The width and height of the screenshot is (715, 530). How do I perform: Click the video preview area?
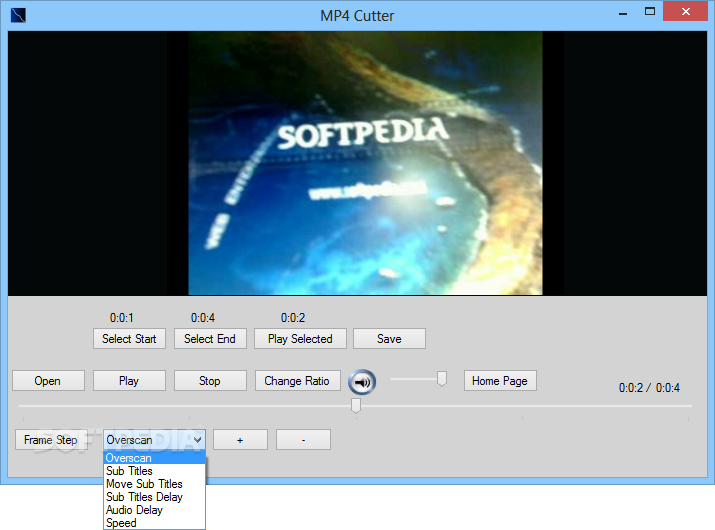[x=357, y=163]
